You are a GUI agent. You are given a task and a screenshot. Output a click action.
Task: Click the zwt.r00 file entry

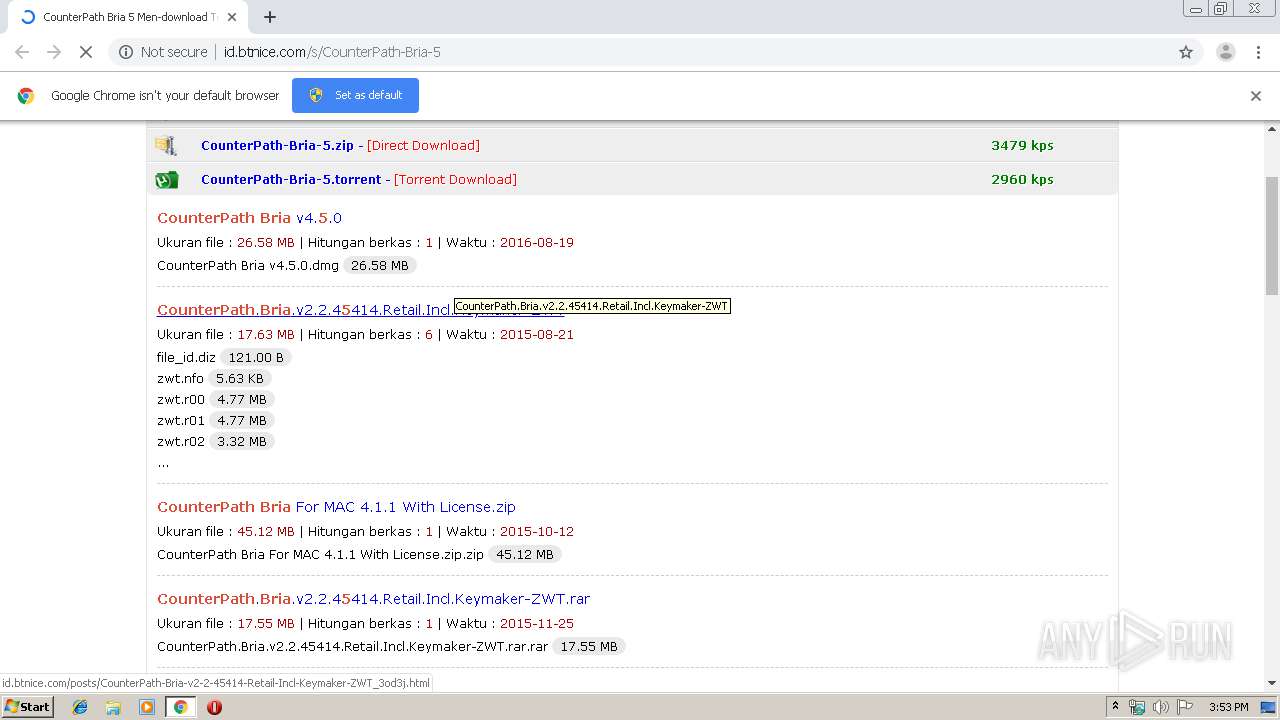click(x=181, y=400)
